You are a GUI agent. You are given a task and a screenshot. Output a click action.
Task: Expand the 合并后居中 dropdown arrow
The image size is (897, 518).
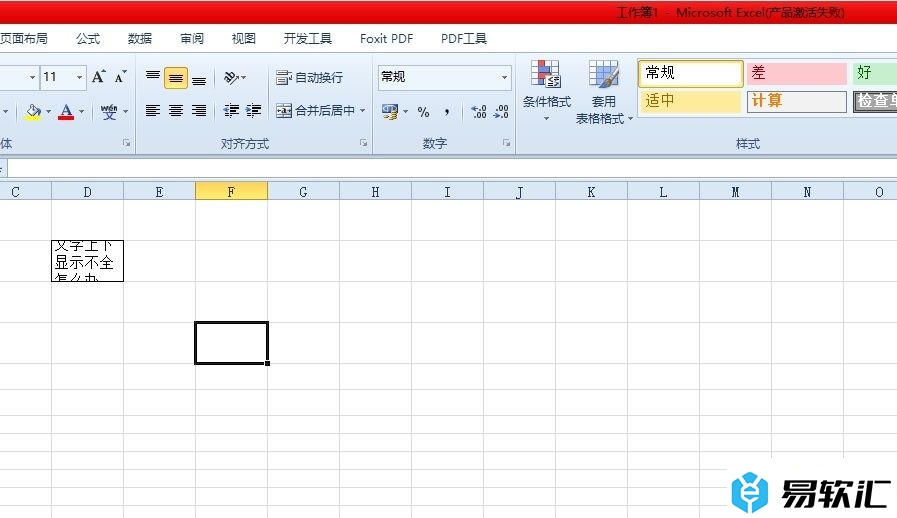(x=363, y=110)
